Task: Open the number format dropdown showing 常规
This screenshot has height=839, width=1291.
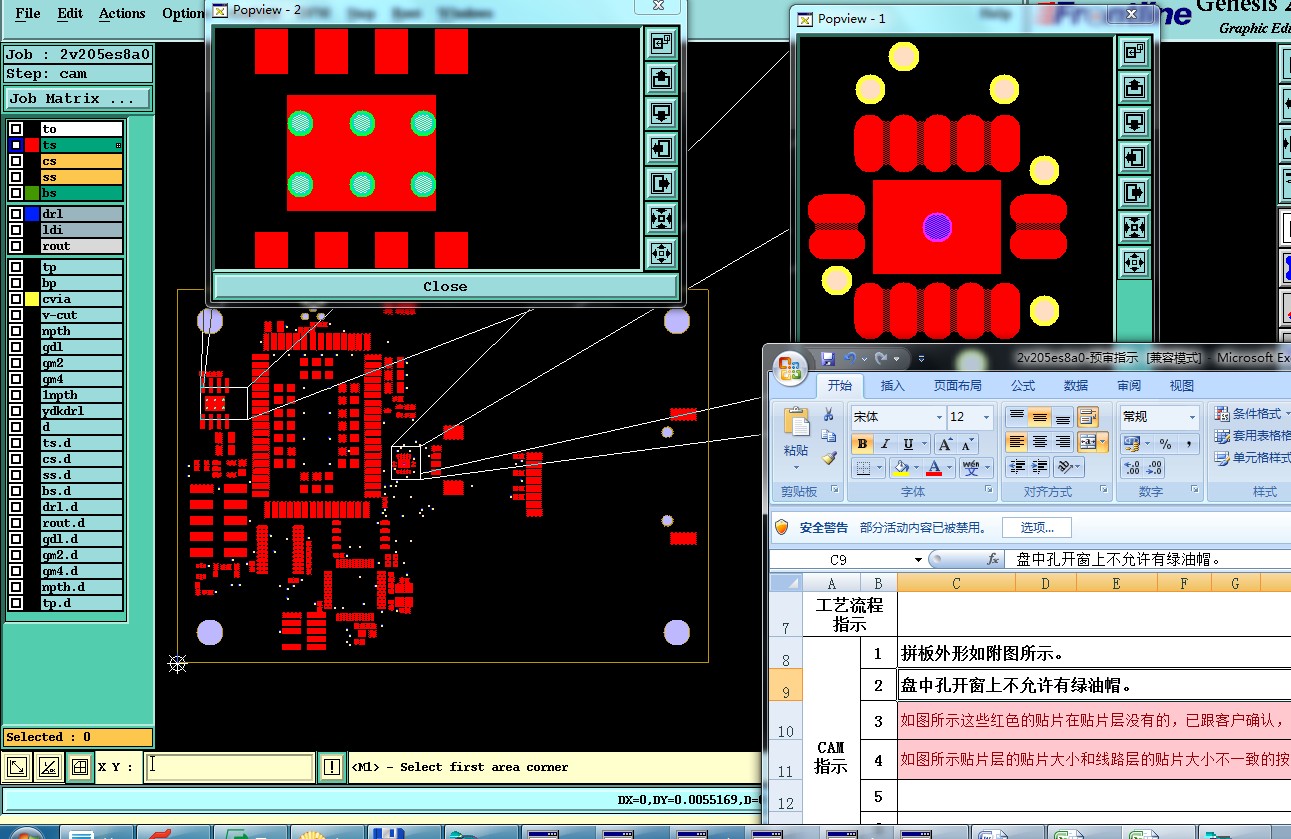Action: point(1192,417)
